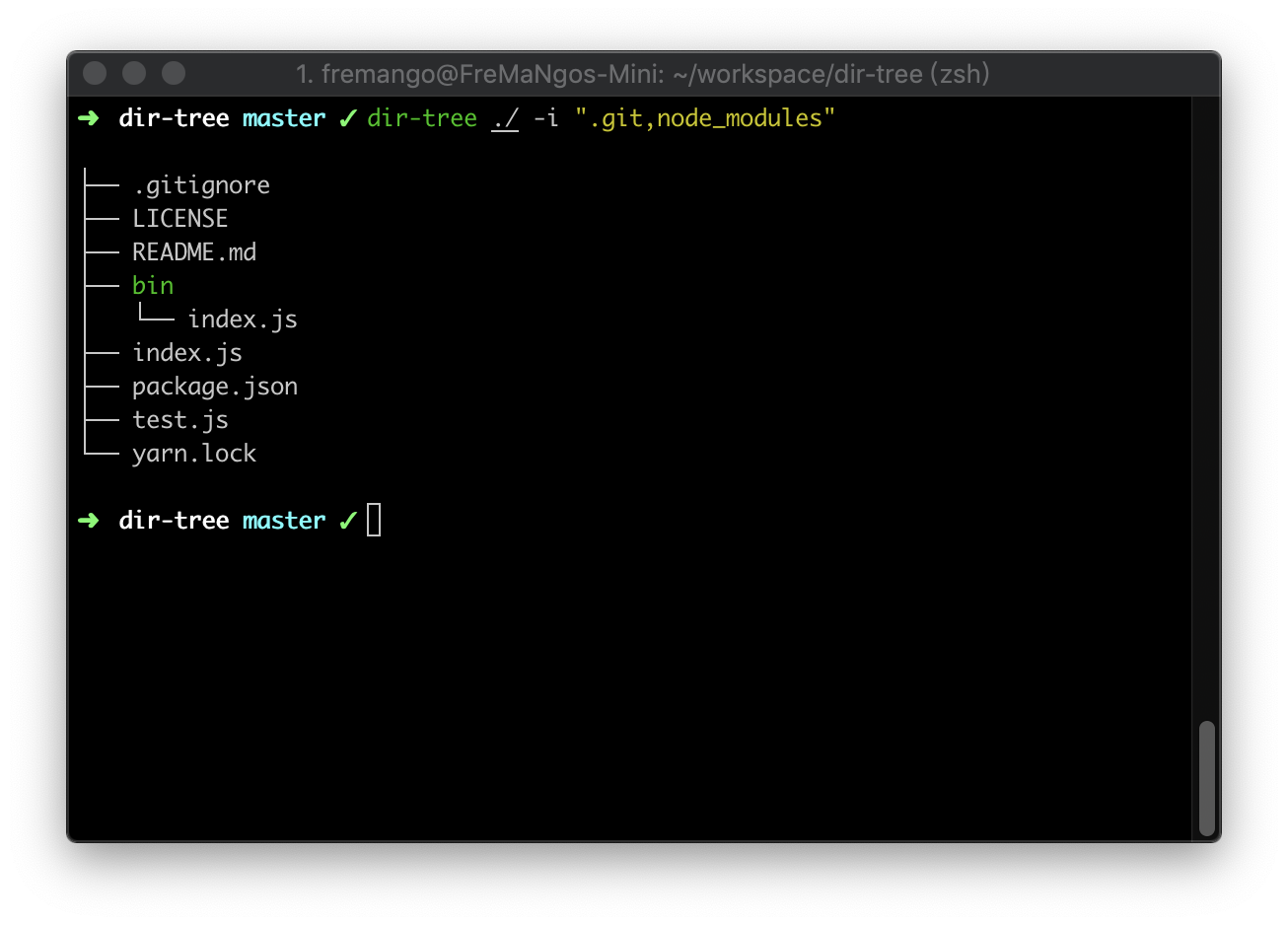Click 'dir-tree' directory name in bottom prompt
The image size is (1288, 925).
(174, 521)
